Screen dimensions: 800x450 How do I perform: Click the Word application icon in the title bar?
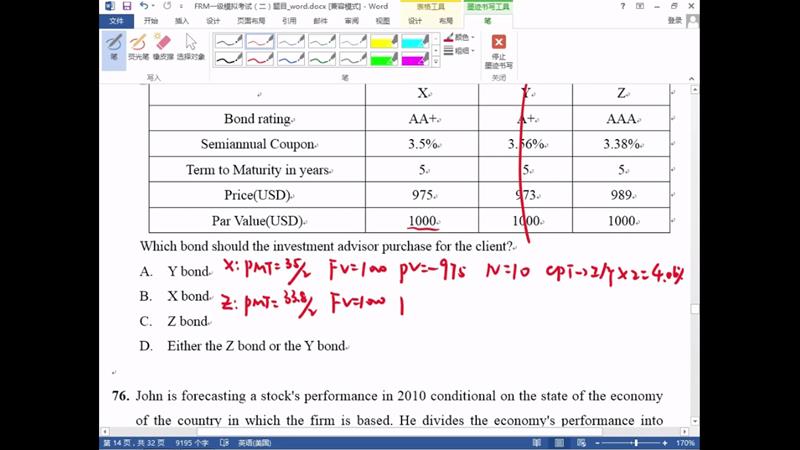click(110, 6)
